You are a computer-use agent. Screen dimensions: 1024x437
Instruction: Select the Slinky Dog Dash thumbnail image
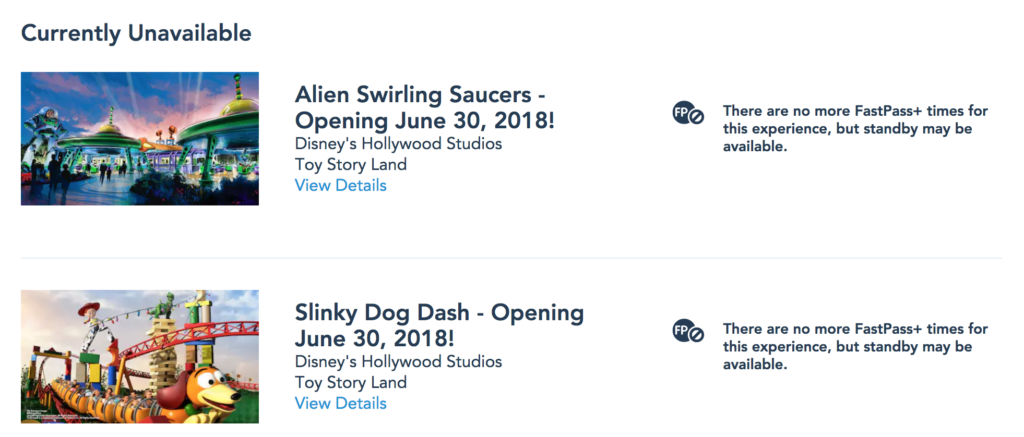click(x=140, y=356)
